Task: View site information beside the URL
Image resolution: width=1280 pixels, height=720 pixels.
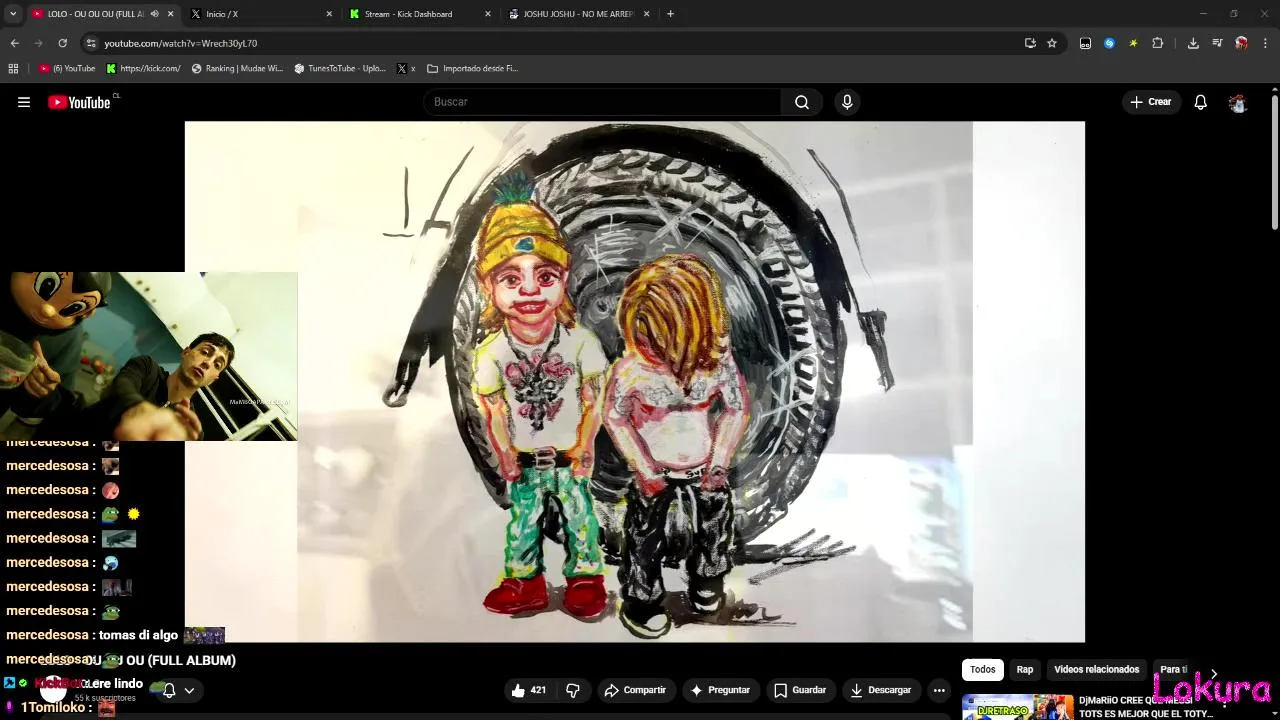Action: (91, 43)
